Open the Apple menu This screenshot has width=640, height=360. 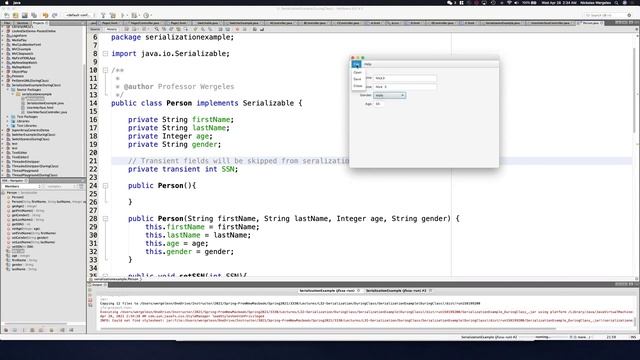pos(7,2)
